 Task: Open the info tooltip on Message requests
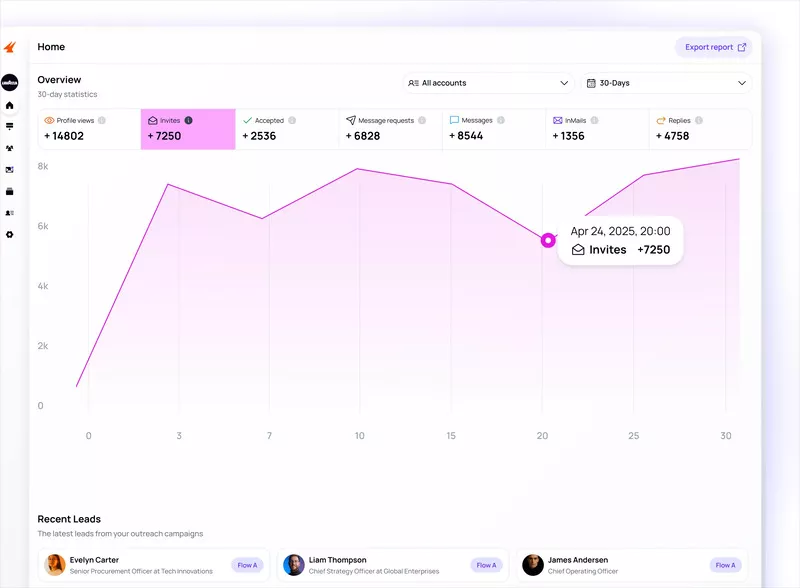coord(424,120)
